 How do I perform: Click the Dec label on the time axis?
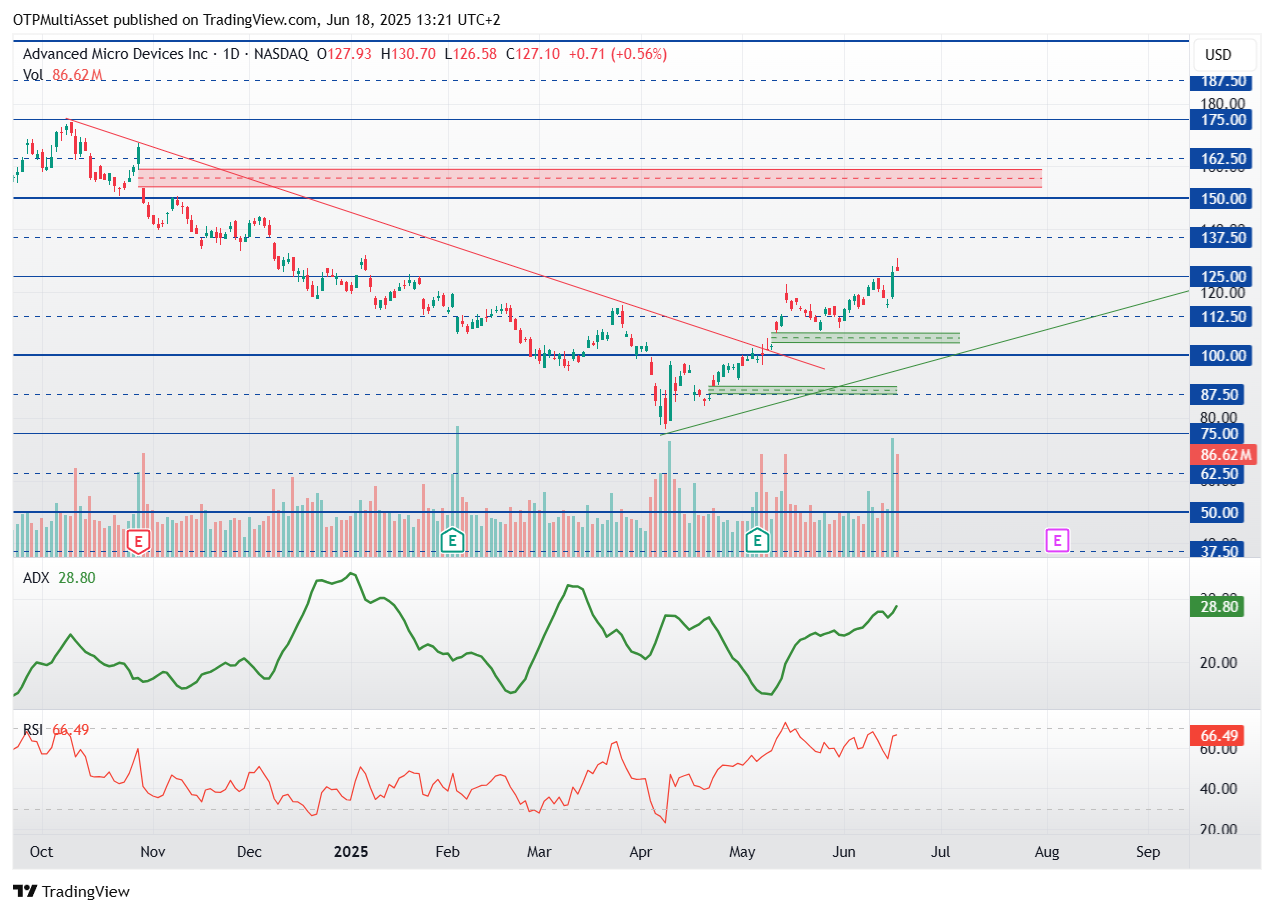click(x=249, y=852)
